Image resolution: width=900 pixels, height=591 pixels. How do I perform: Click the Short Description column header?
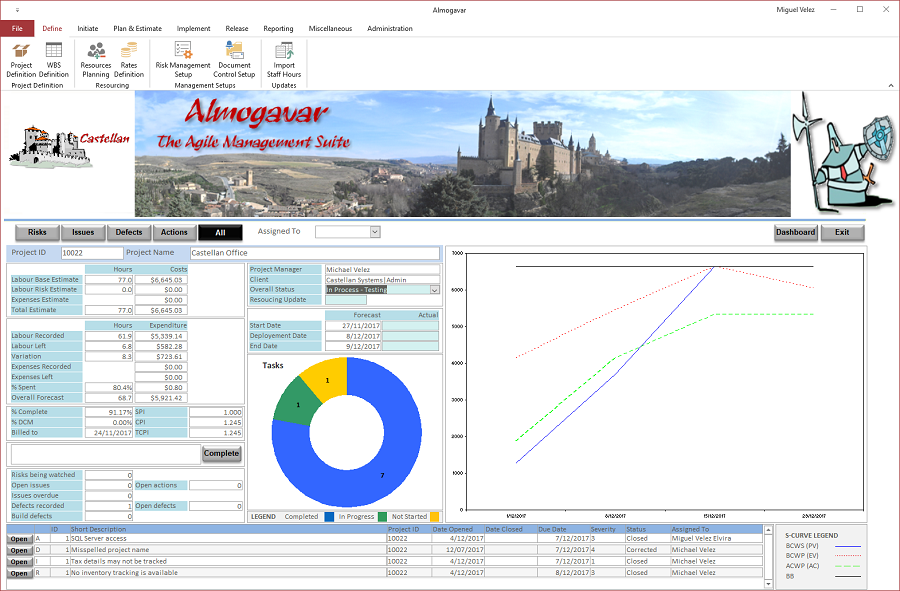98,529
